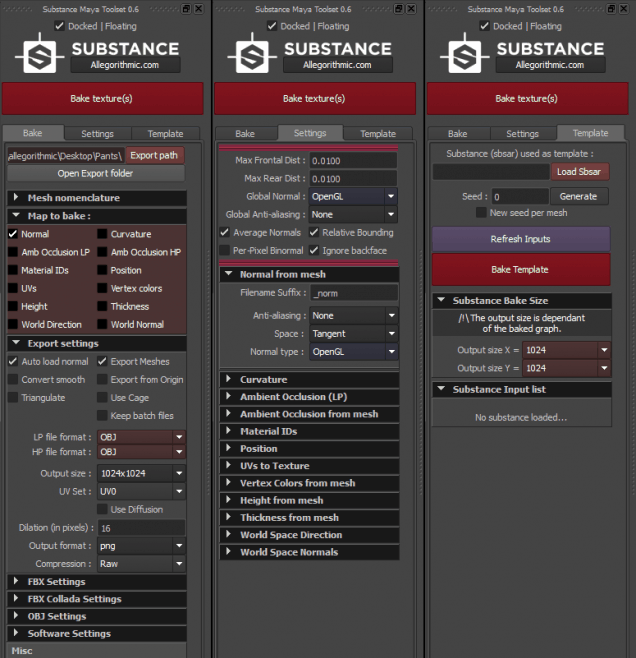636x658 pixels.
Task: Enable Triangulate checkbox
Action: (x=13, y=397)
